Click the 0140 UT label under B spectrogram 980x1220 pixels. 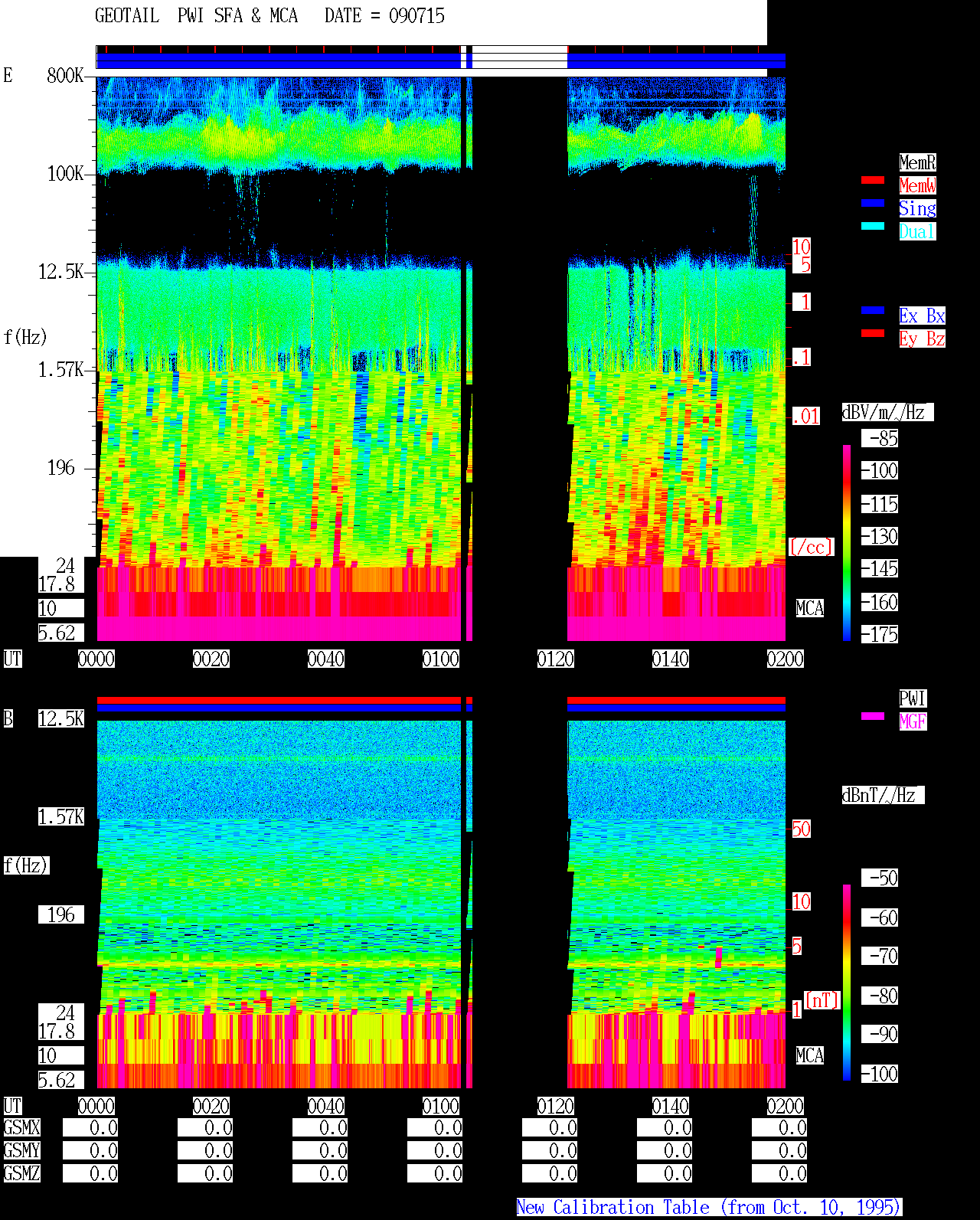point(671,1106)
